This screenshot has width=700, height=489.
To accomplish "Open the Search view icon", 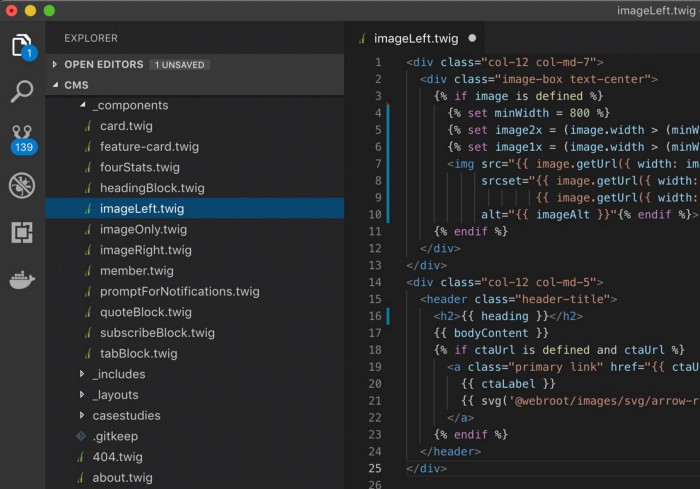I will point(21,92).
